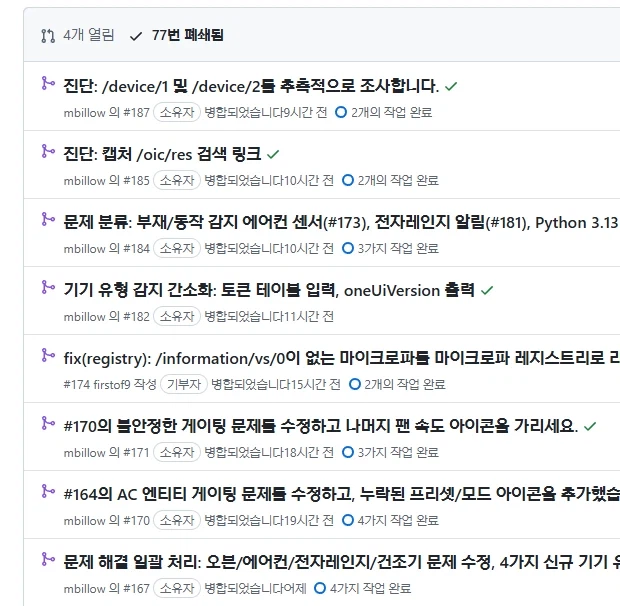Open pull request #170의 불안정한 게이팅 문제
The width and height of the screenshot is (620, 606).
pos(321,426)
